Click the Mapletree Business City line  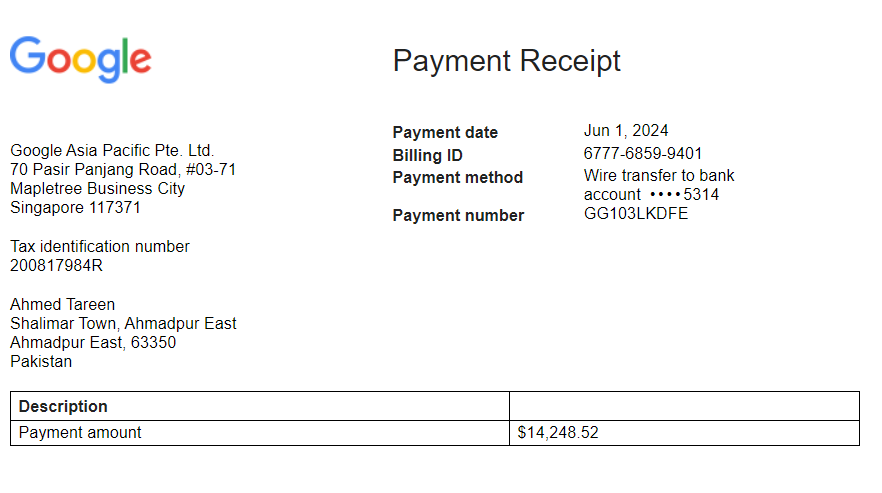point(97,189)
